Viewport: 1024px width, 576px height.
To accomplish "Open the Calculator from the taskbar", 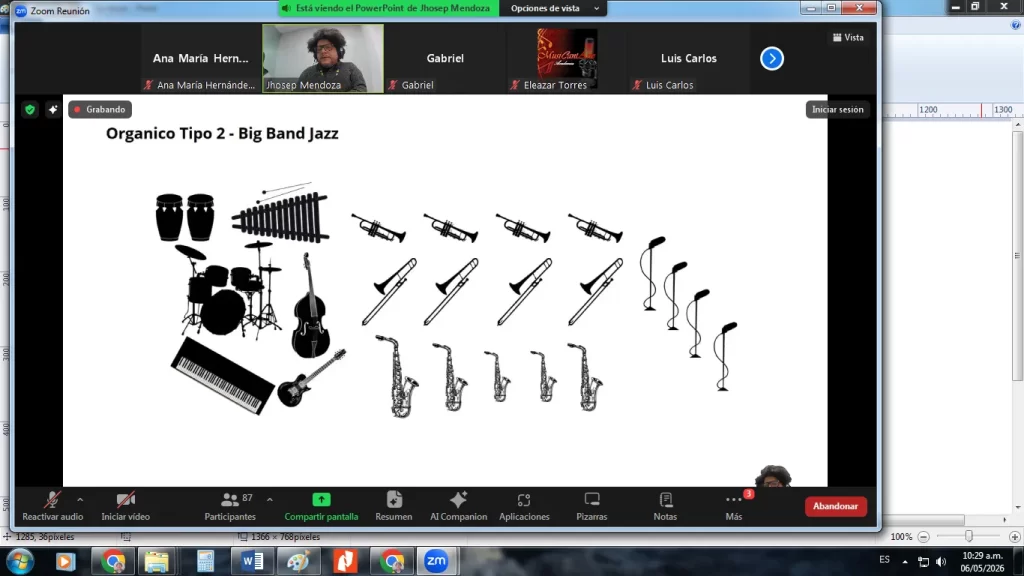I will click(x=205, y=561).
